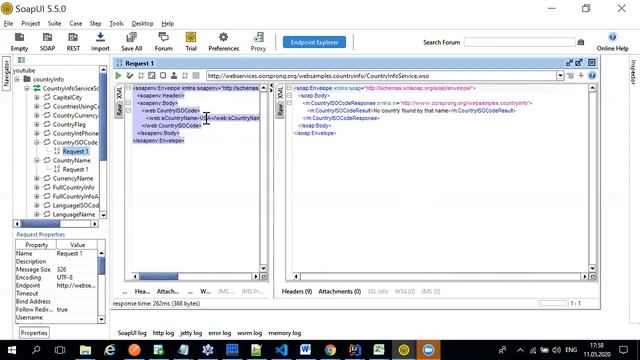Open Preferences from toolbar
This screenshot has width=640, height=360.
[x=223, y=42]
